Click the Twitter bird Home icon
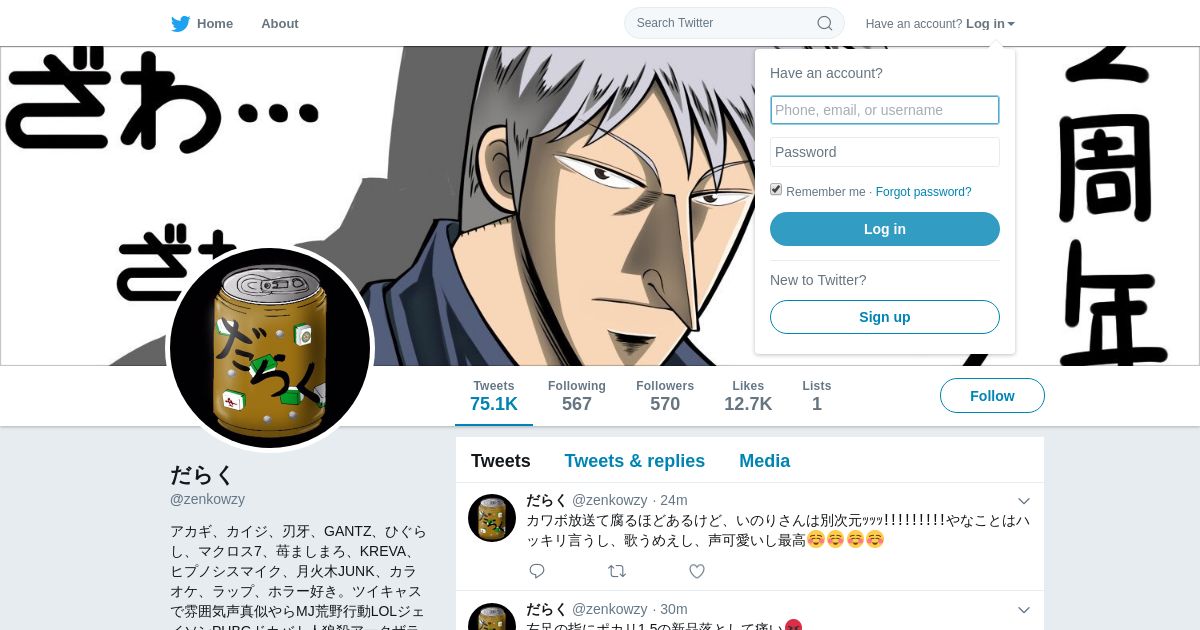 coord(181,24)
